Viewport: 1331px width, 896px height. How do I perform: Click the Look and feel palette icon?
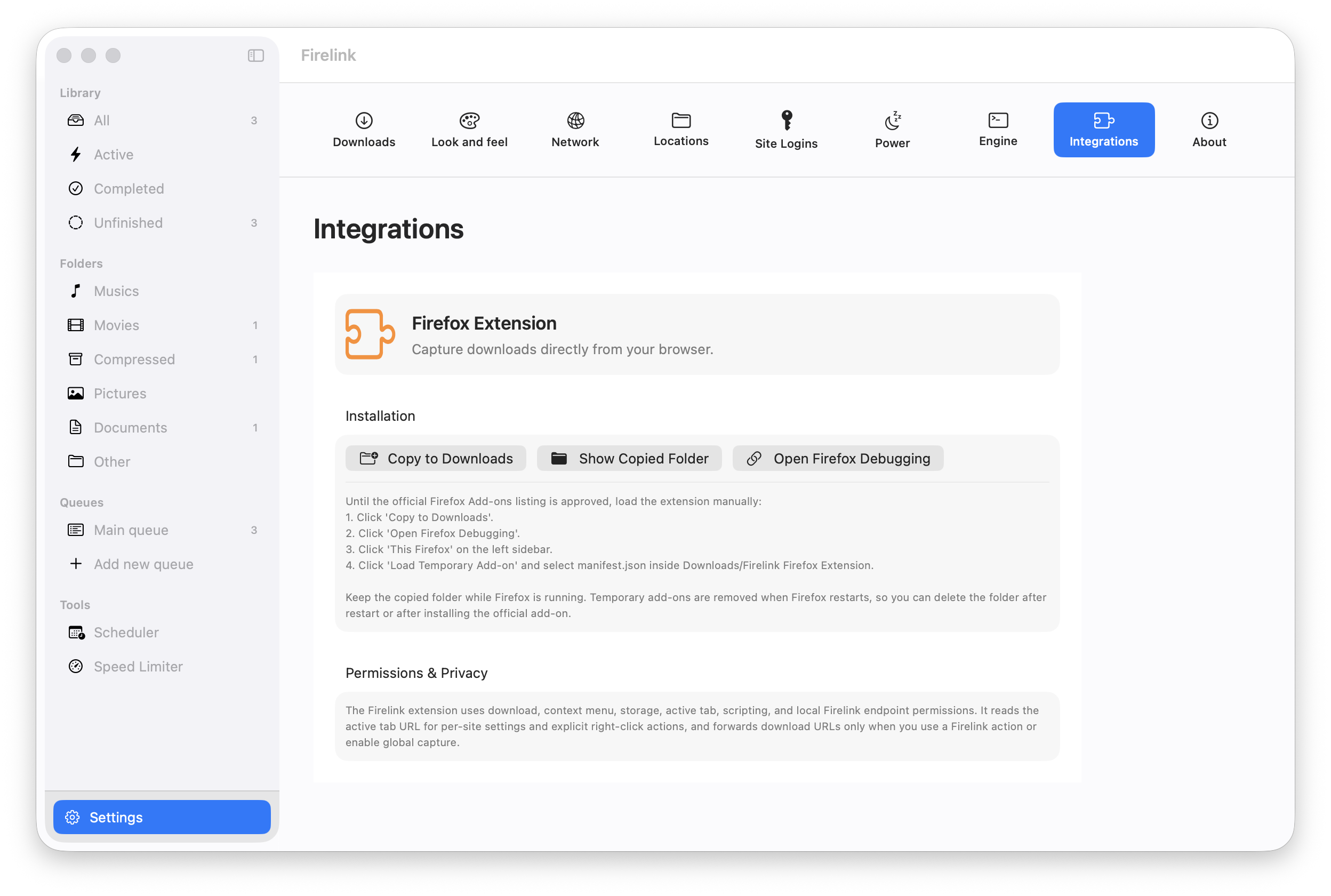[x=470, y=121]
